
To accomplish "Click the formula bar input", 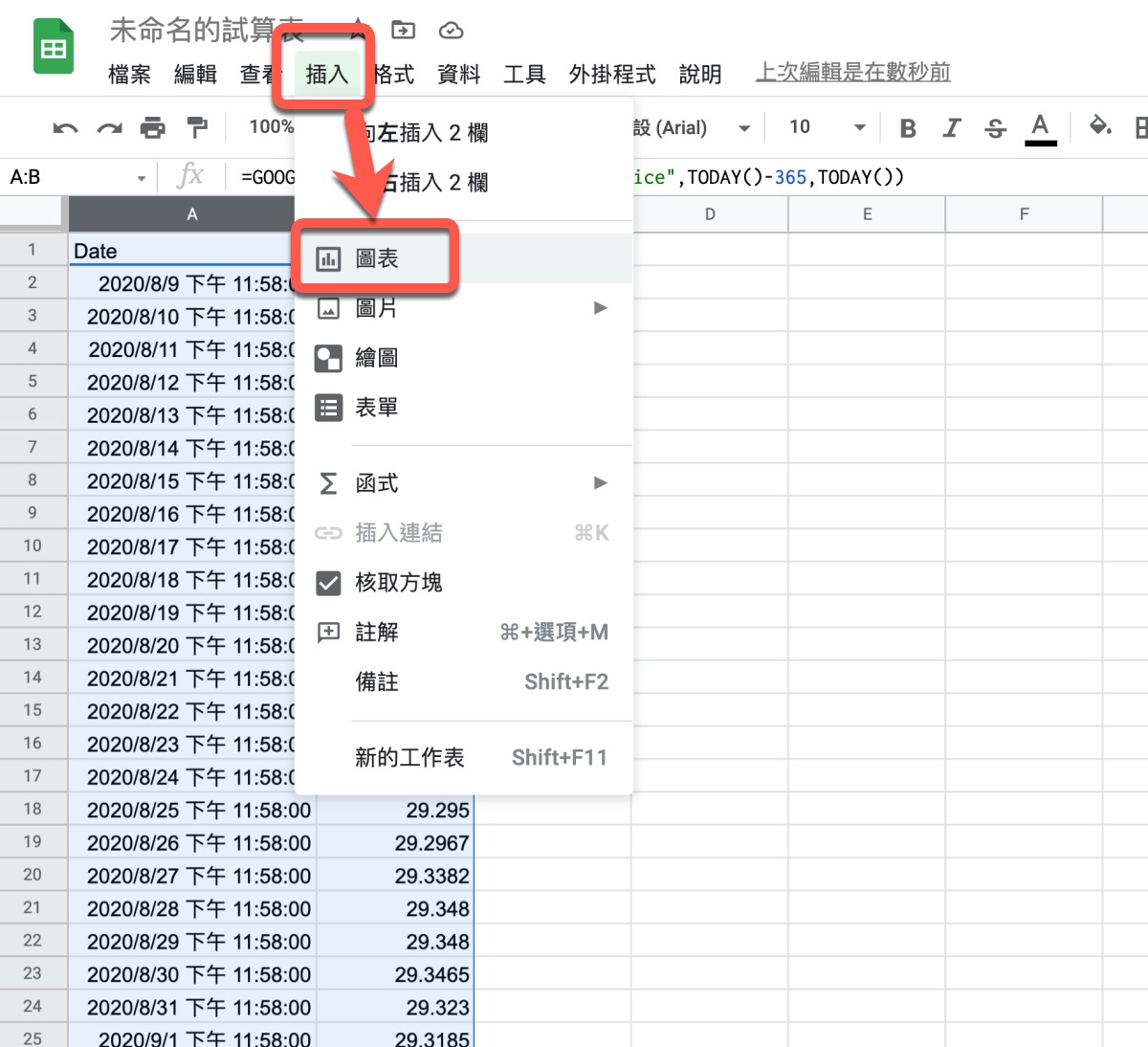I will click(x=689, y=177).
